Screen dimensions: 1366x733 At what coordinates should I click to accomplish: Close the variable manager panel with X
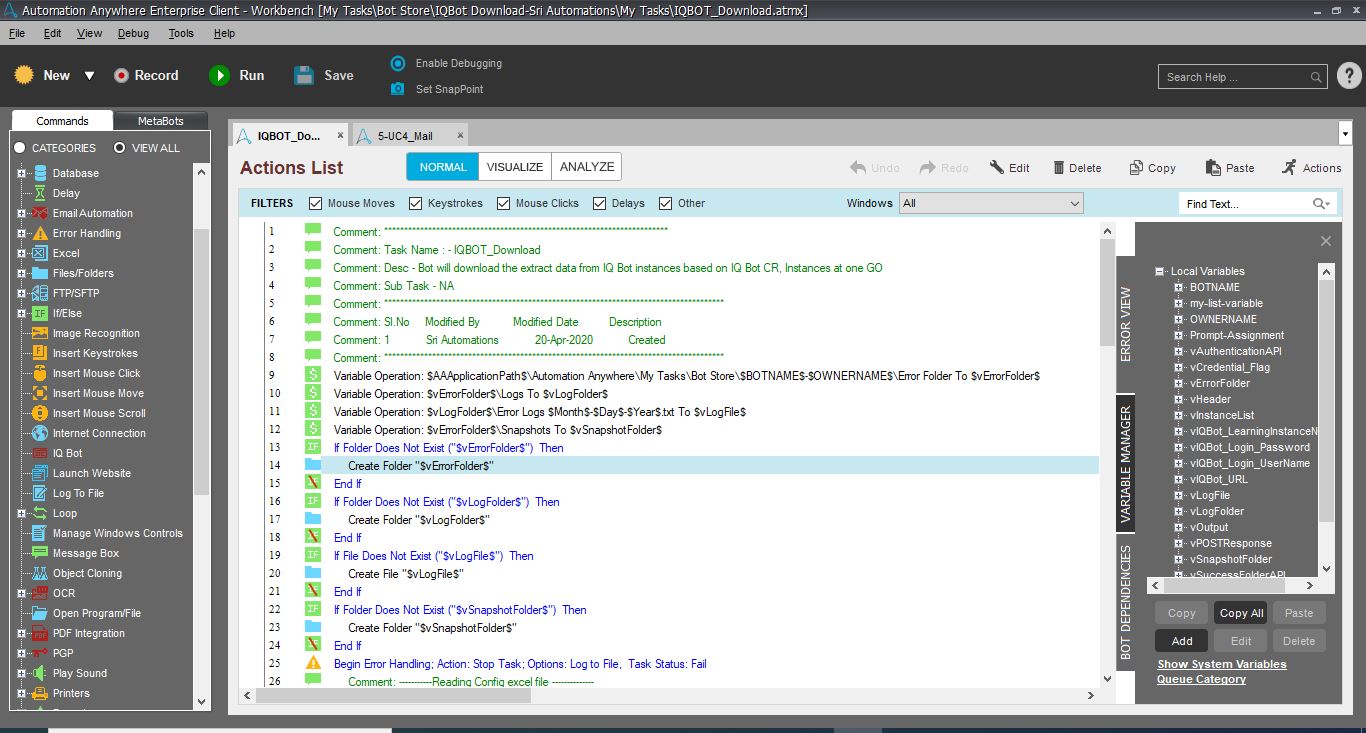1325,241
